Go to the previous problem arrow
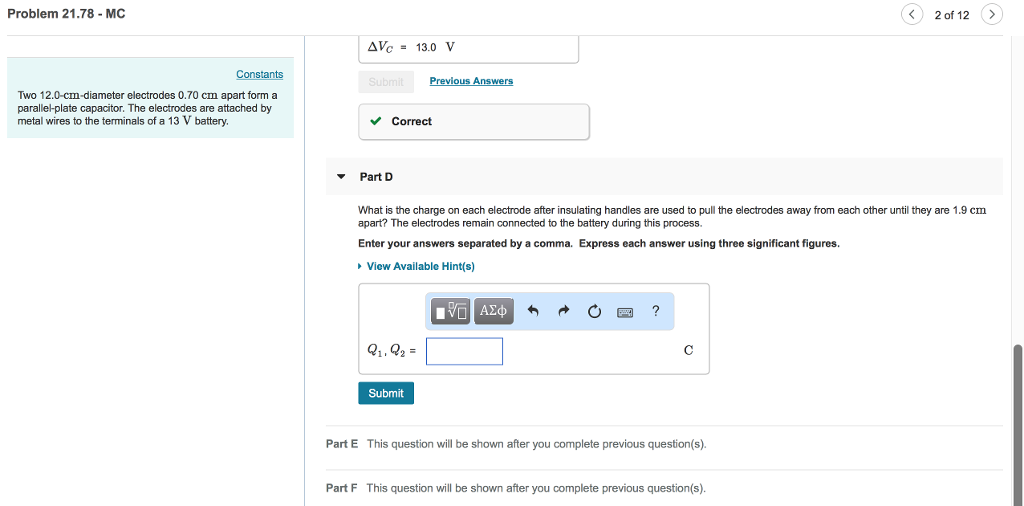Screen dimensions: 1024x506 pyautogui.click(x=912, y=14)
